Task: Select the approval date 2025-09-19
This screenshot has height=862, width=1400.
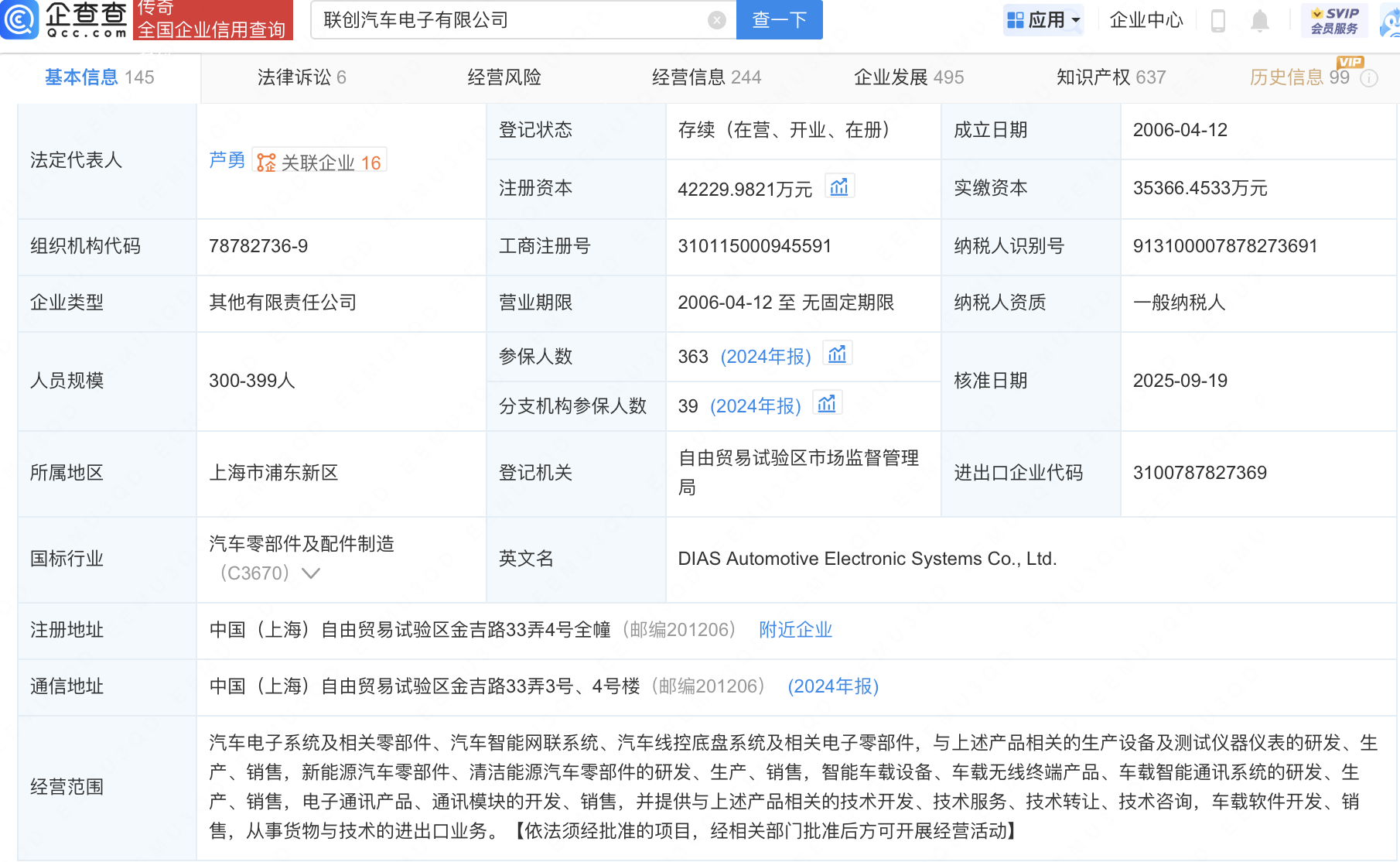Action: click(x=1180, y=381)
